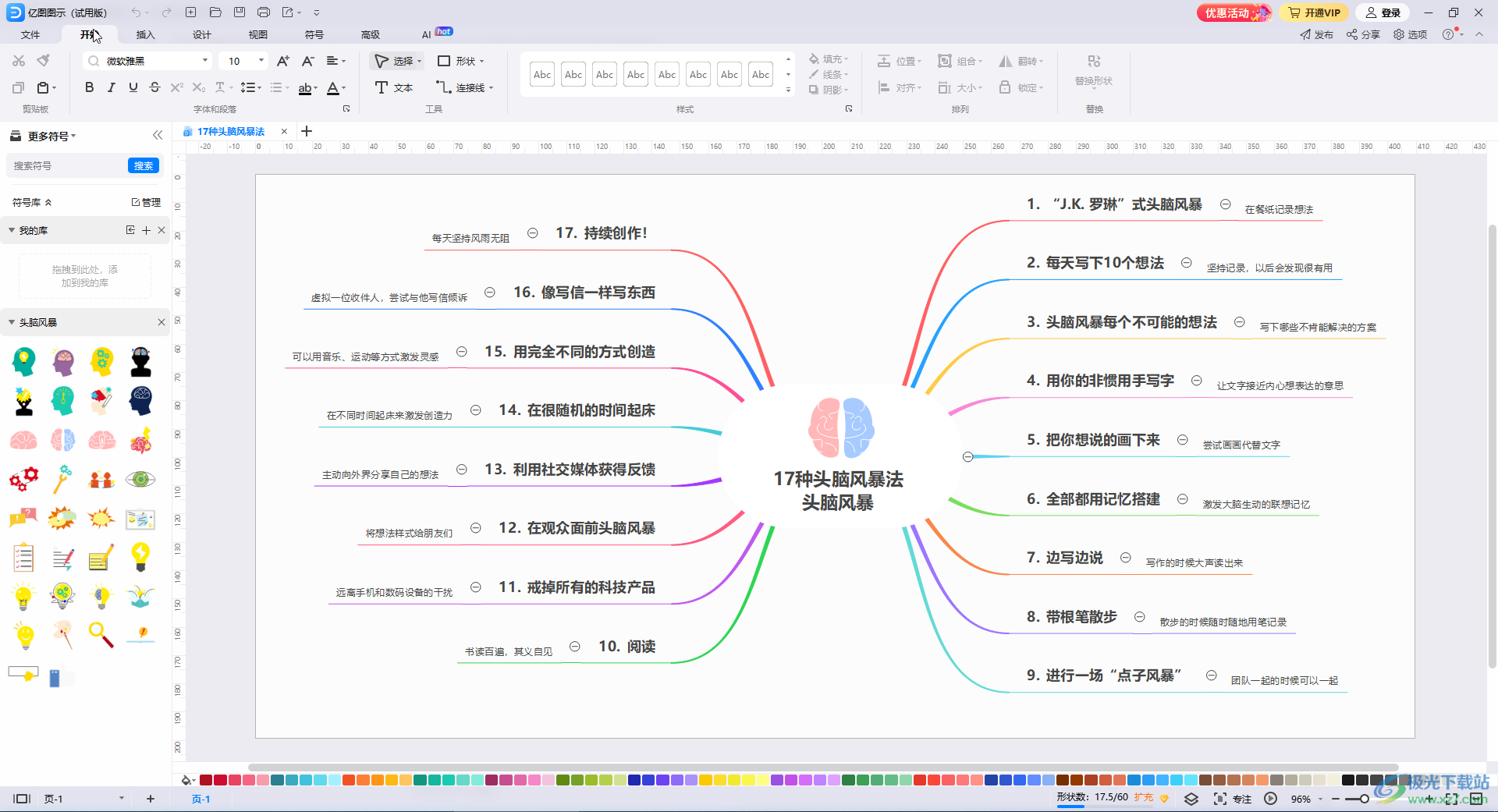Click the 登录 login button
The height and width of the screenshot is (812, 1498).
tap(1384, 12)
